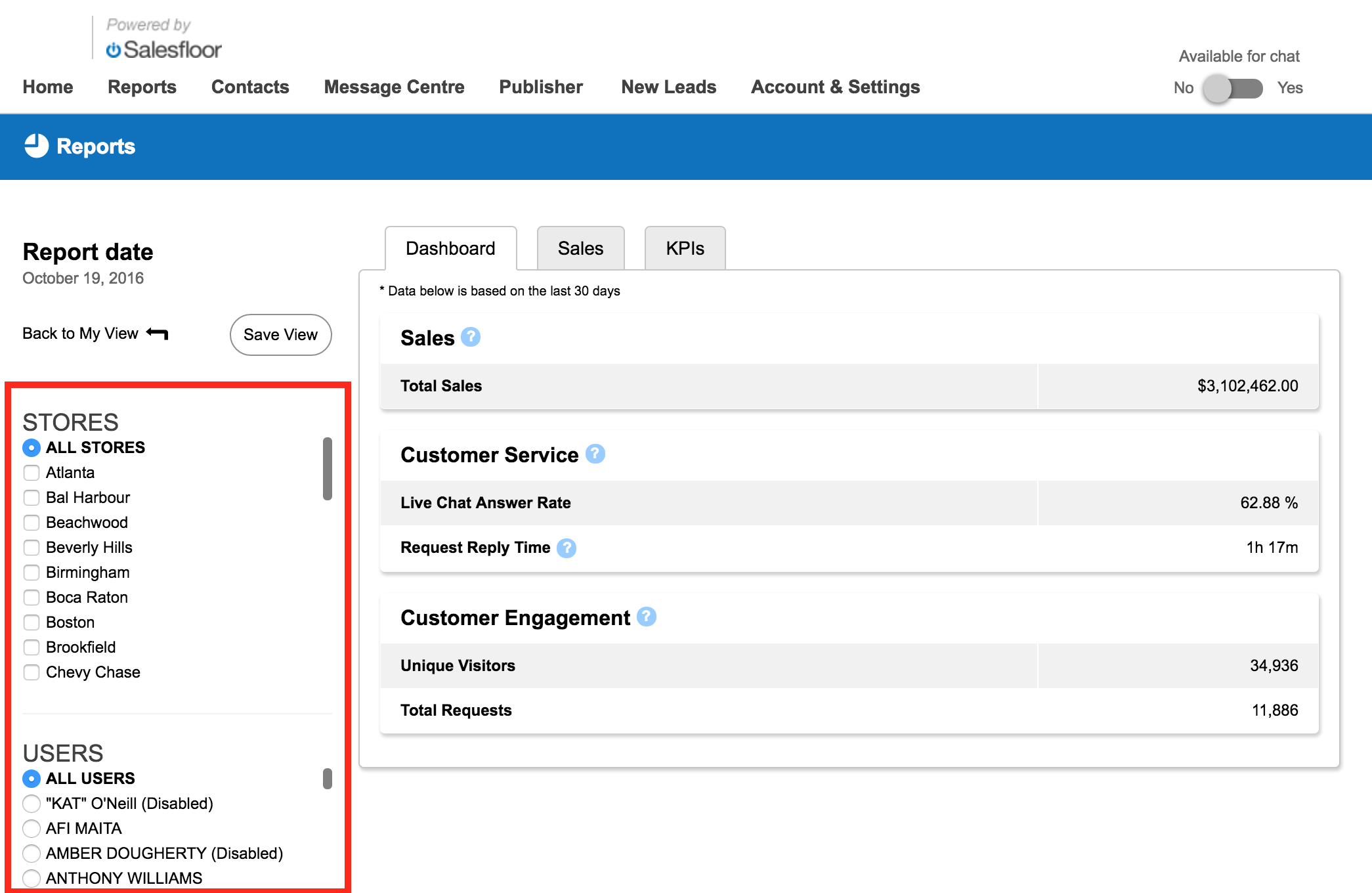Click the Users list scrollbar handle
Viewport: 1372px width, 893px height.
click(x=327, y=779)
